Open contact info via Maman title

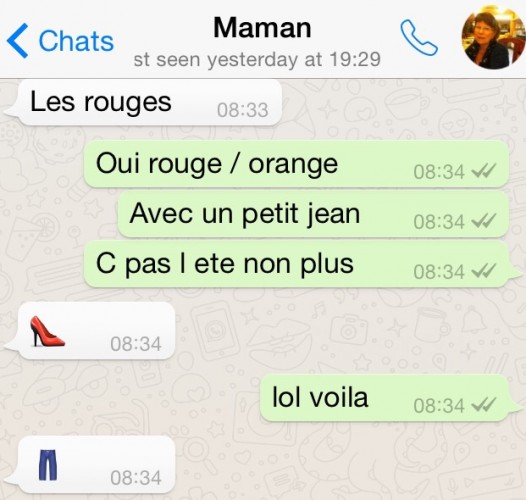[262, 28]
